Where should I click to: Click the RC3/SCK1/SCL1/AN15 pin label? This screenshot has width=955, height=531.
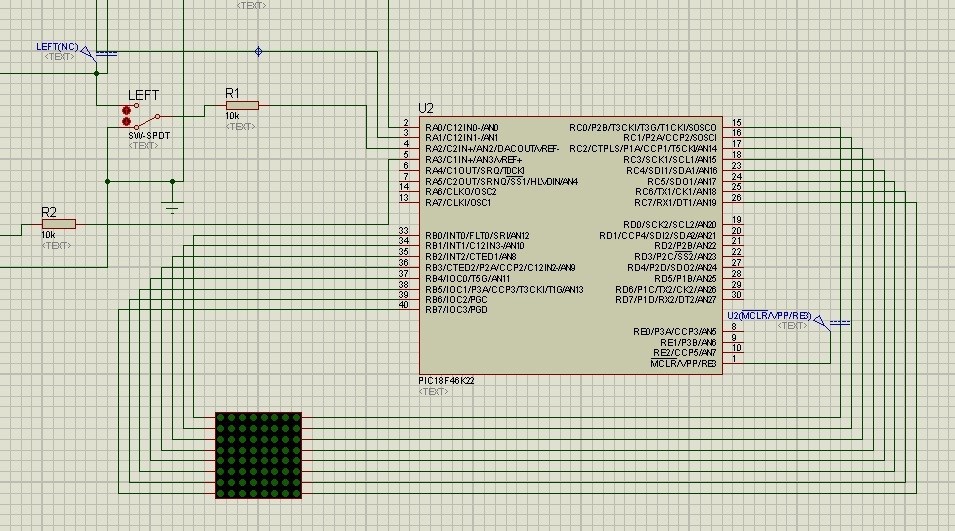[670, 160]
